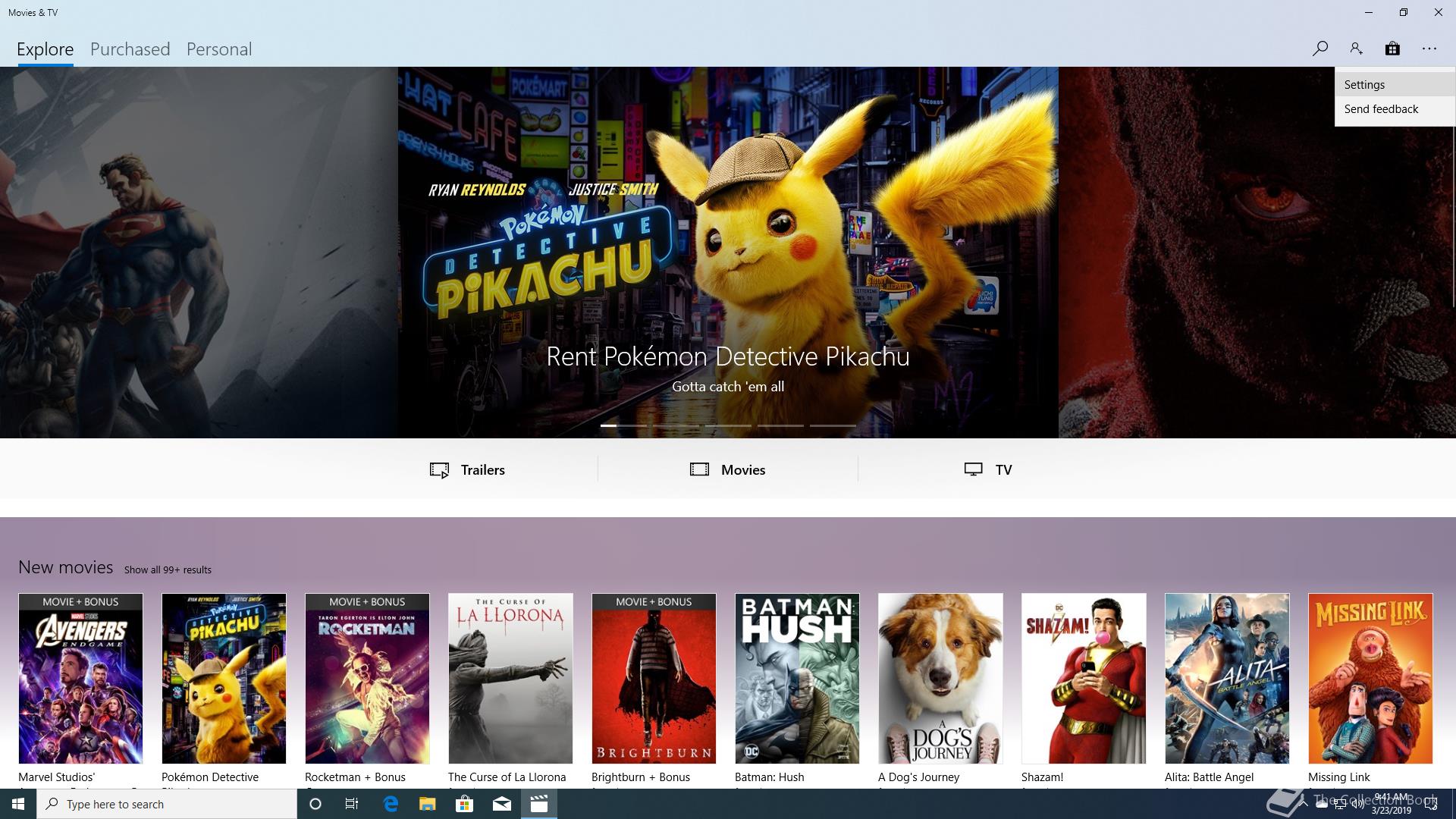Launch Microsoft Edge from the taskbar
The width and height of the screenshot is (1456, 819).
pos(391,804)
